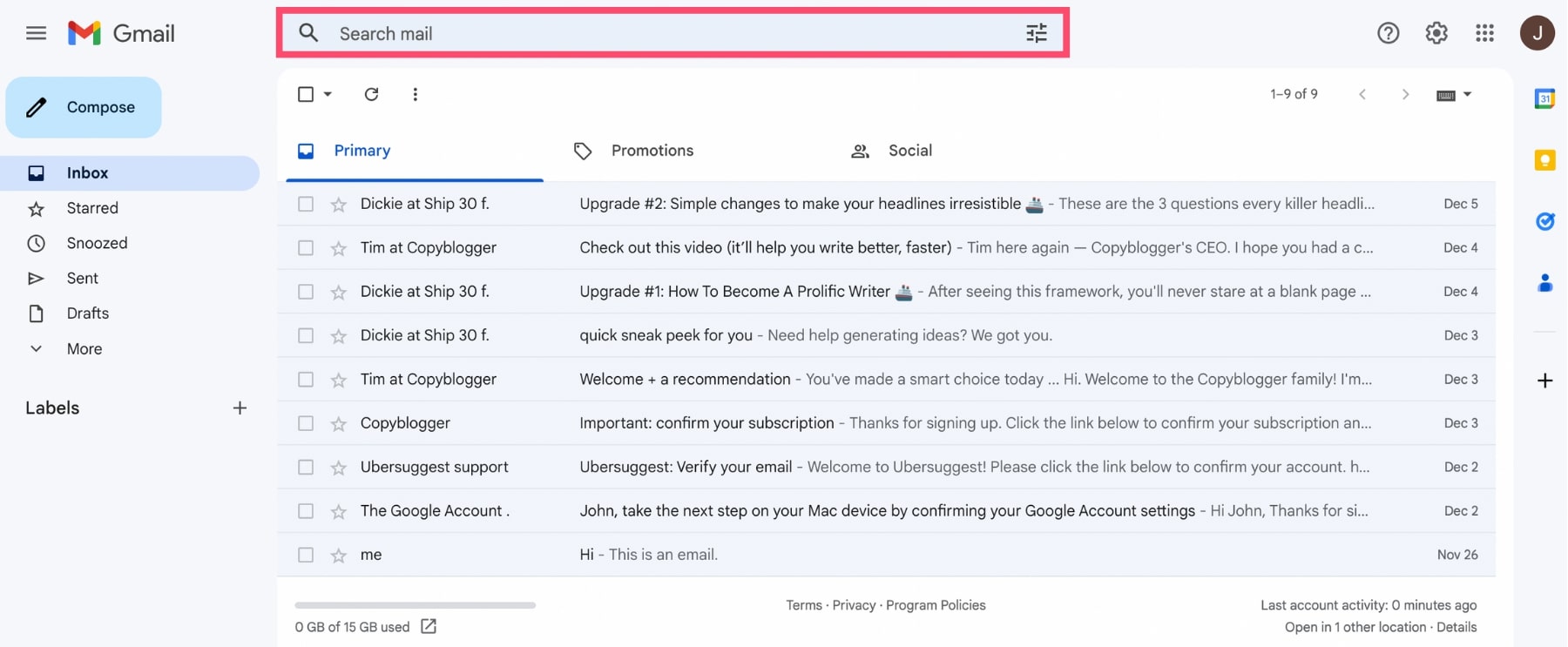The image size is (1568, 647).
Task: Open the More options three-dot menu
Action: pyautogui.click(x=415, y=94)
